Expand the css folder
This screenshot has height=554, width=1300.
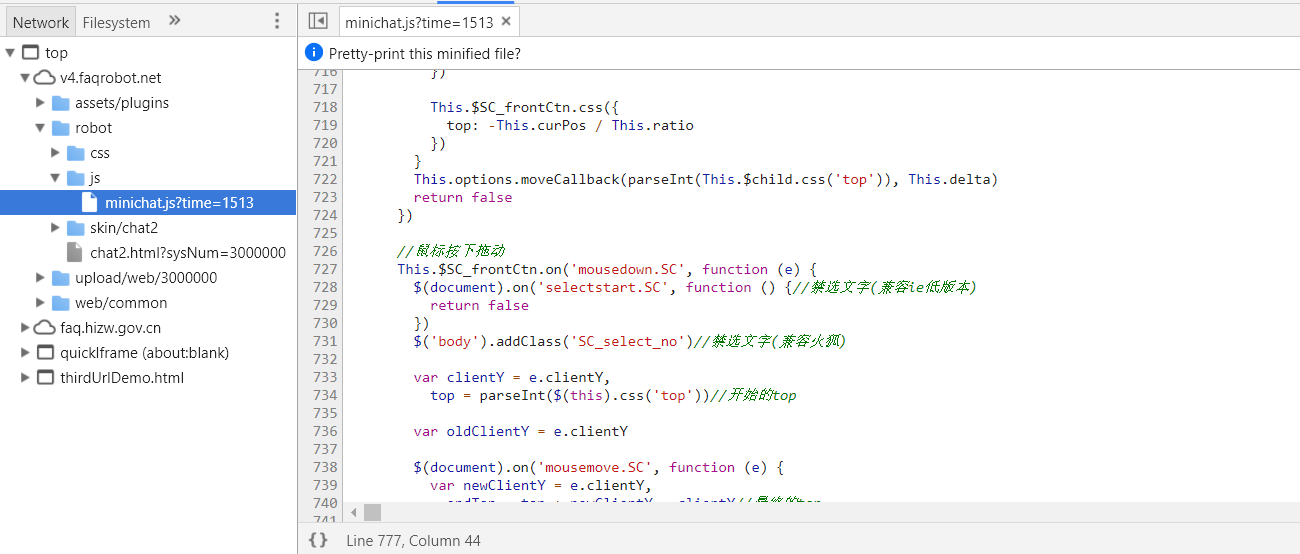coord(56,152)
